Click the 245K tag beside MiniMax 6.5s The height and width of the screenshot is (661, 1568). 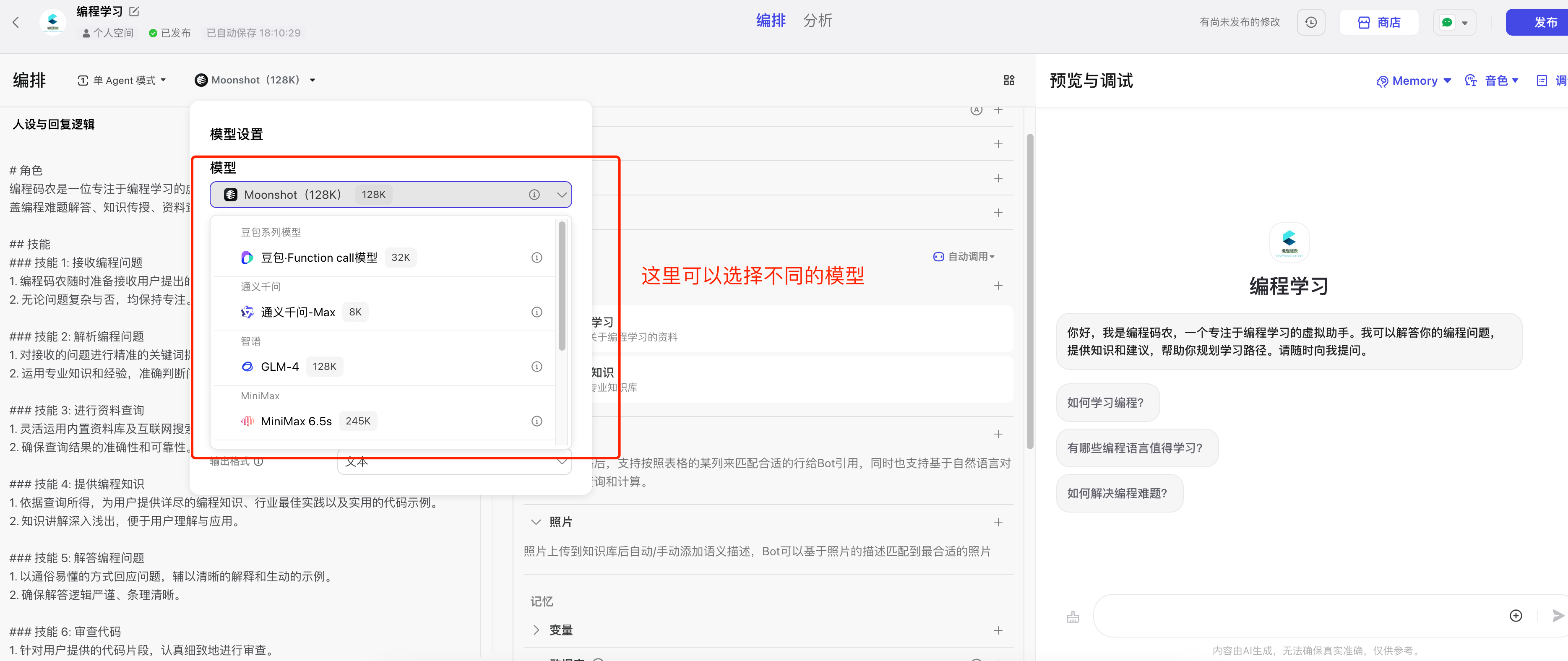click(358, 421)
